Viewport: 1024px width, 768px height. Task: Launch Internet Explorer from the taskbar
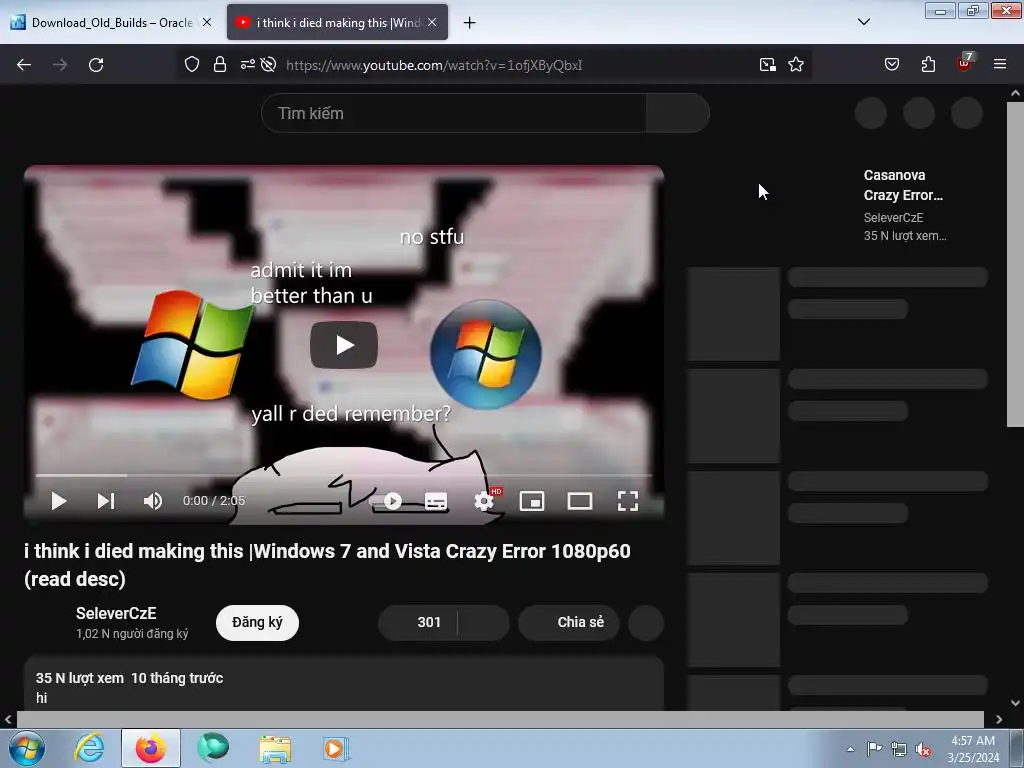[89, 748]
